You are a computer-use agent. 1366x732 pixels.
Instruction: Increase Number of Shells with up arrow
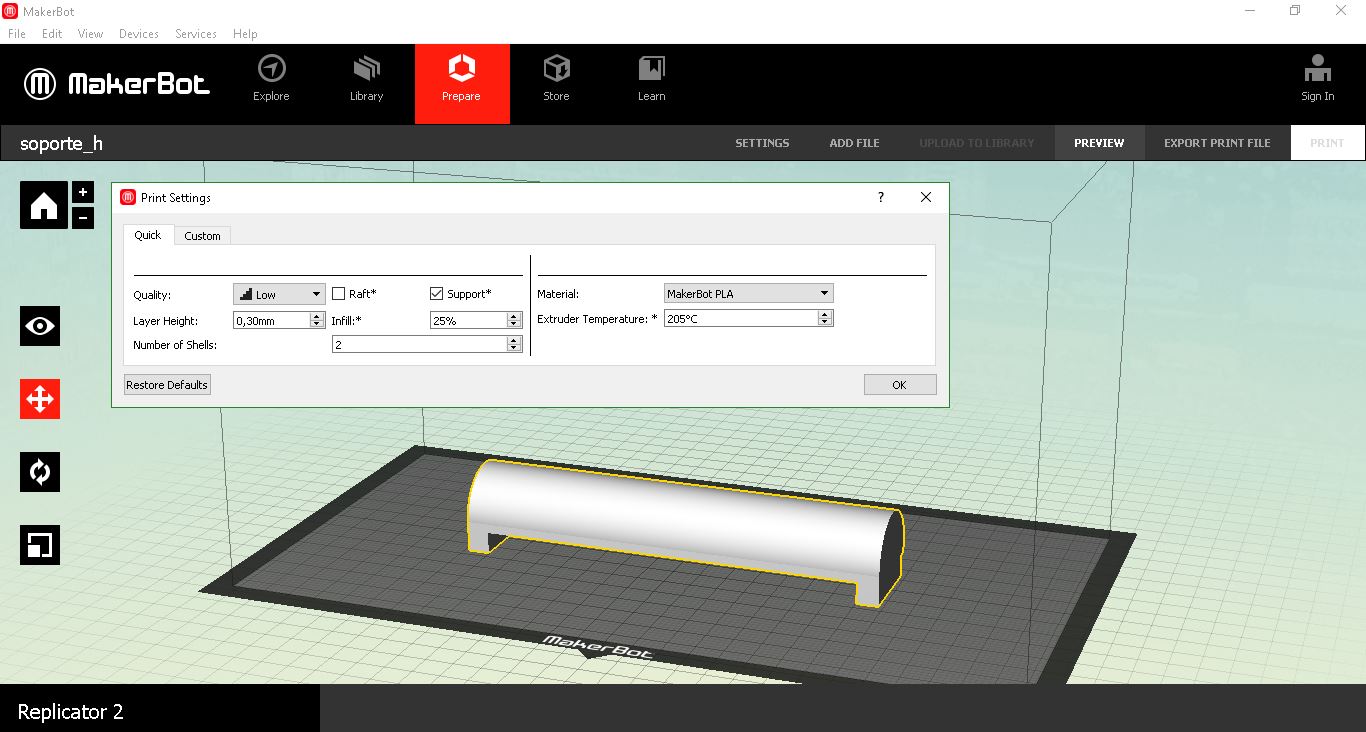[515, 340]
